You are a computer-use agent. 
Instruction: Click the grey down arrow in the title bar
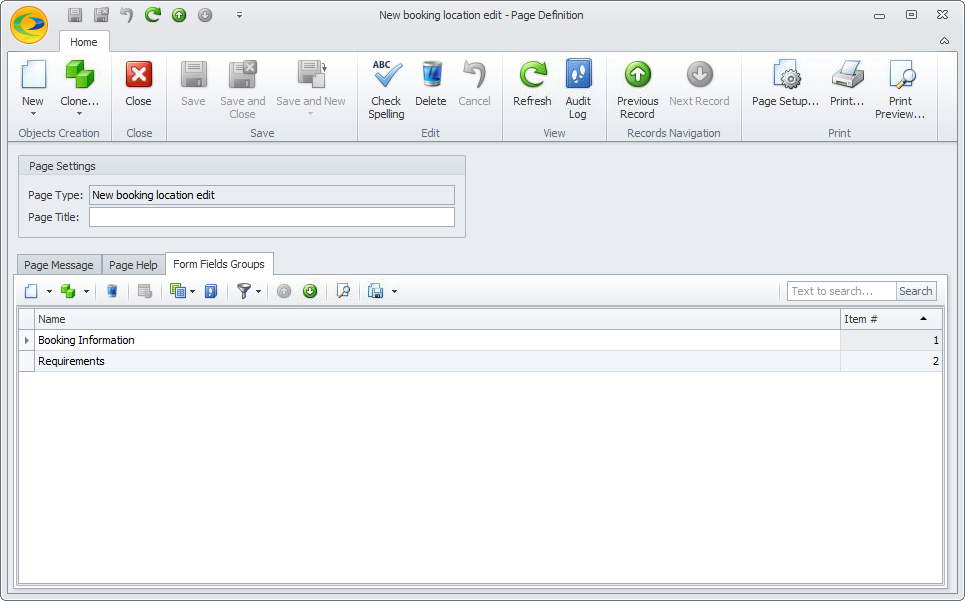pos(205,15)
